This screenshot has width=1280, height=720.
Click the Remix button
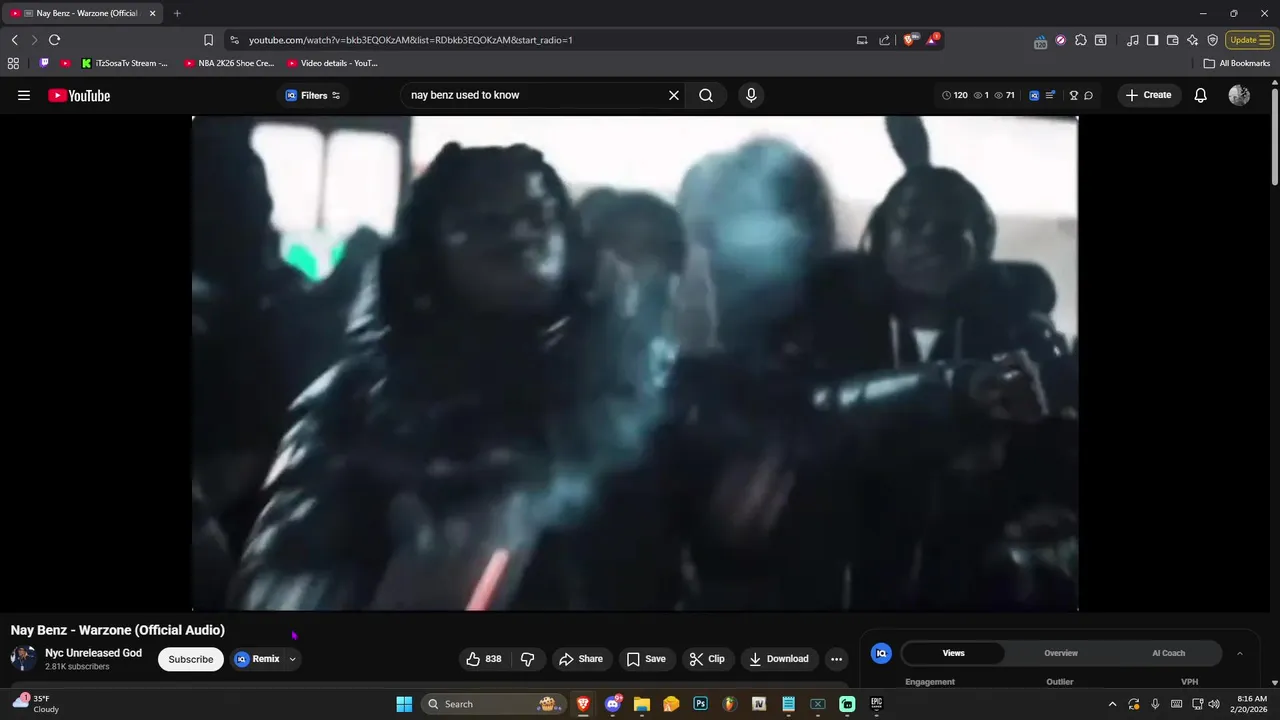pyautogui.click(x=257, y=659)
